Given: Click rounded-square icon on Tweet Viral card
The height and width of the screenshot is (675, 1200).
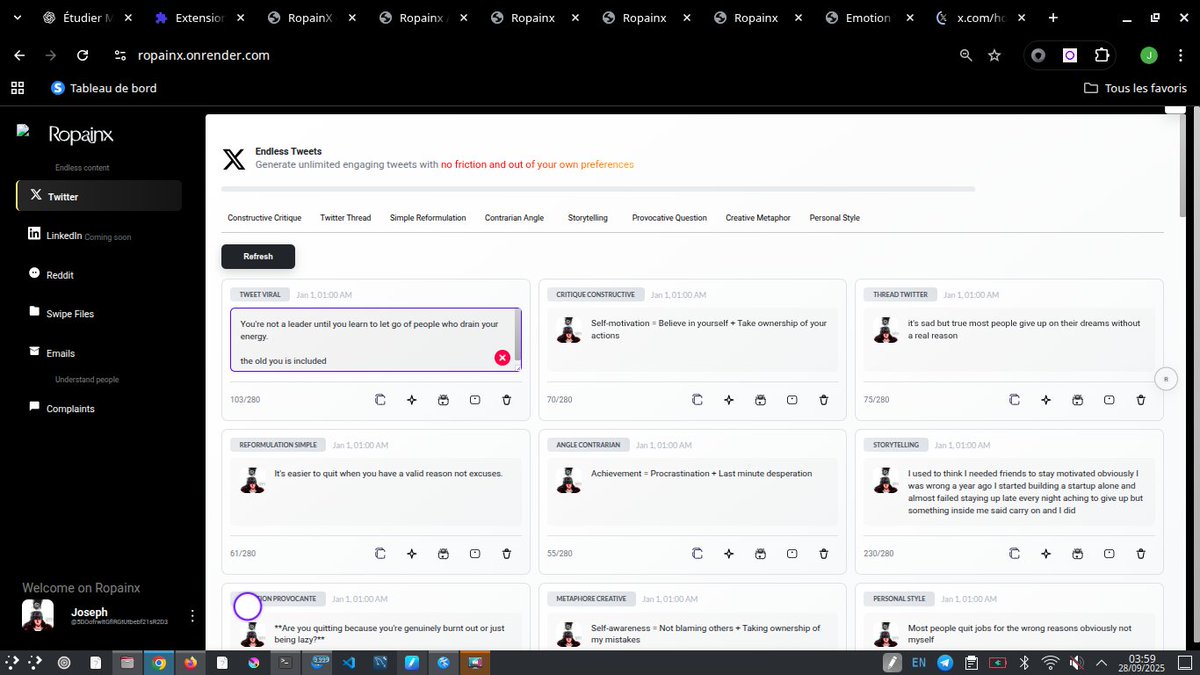Looking at the screenshot, I should (x=475, y=400).
